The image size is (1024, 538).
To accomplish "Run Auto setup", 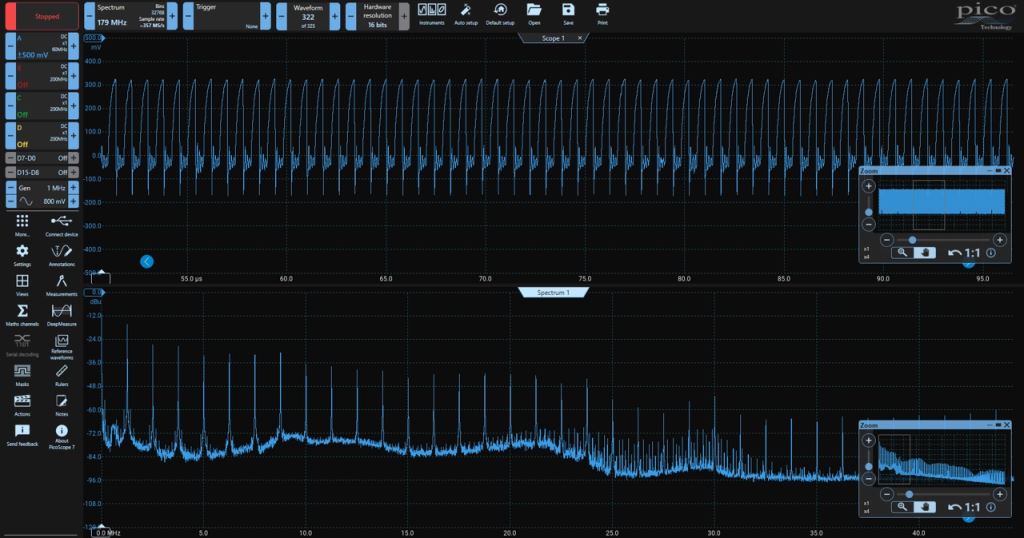I will 466,14.
